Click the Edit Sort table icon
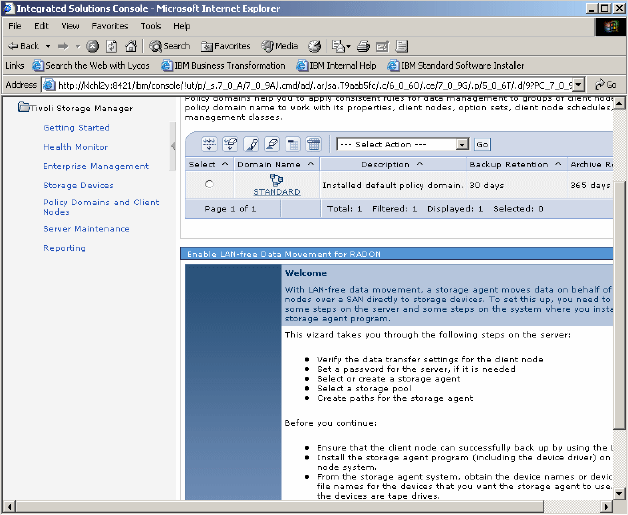628x515 pixels. pos(251,144)
